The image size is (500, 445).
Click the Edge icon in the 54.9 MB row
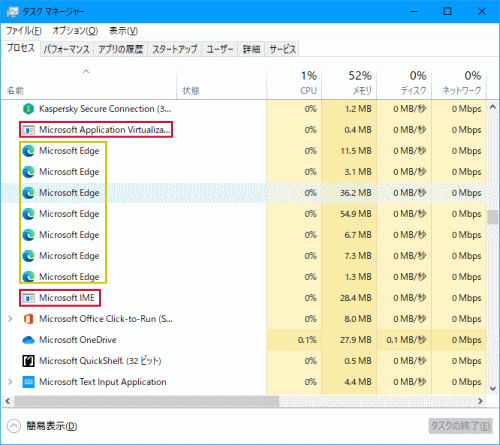[x=28, y=214]
